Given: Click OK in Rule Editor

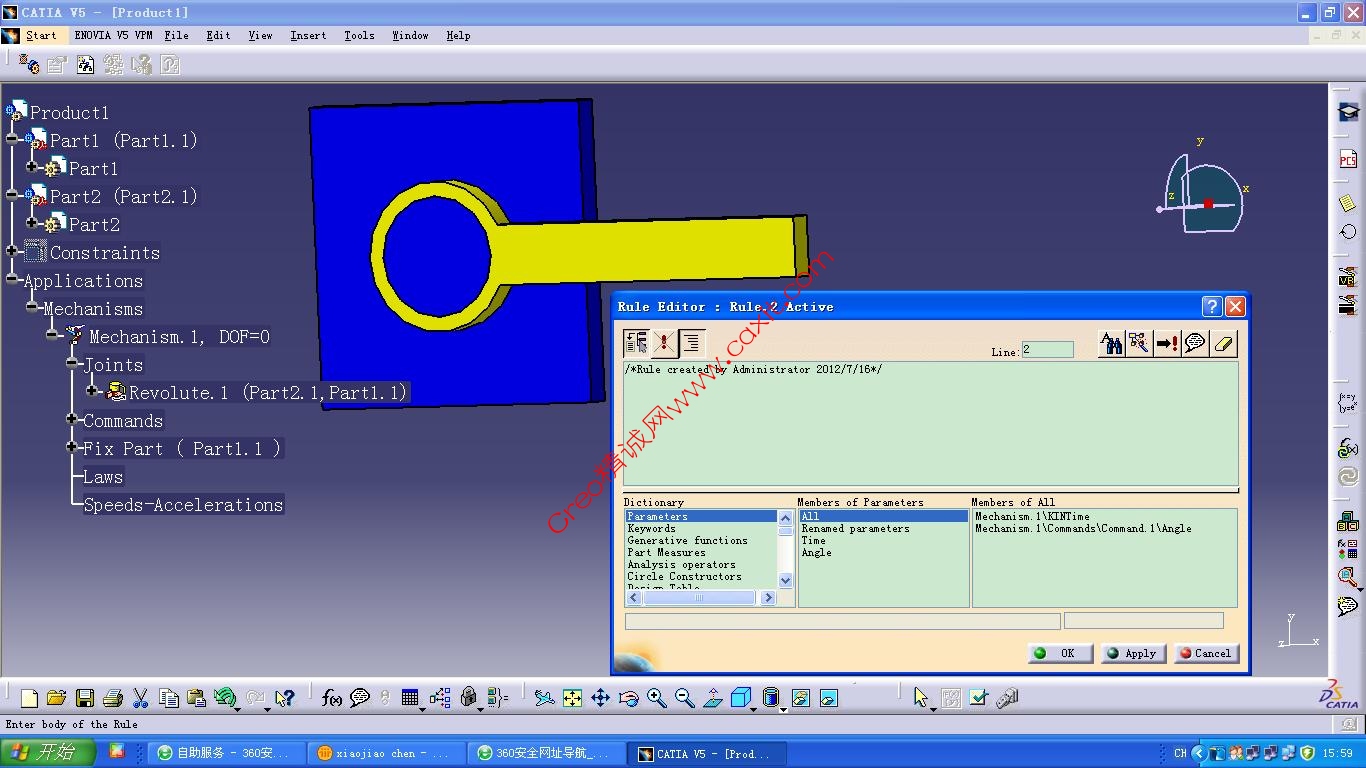Looking at the screenshot, I should (x=1060, y=653).
